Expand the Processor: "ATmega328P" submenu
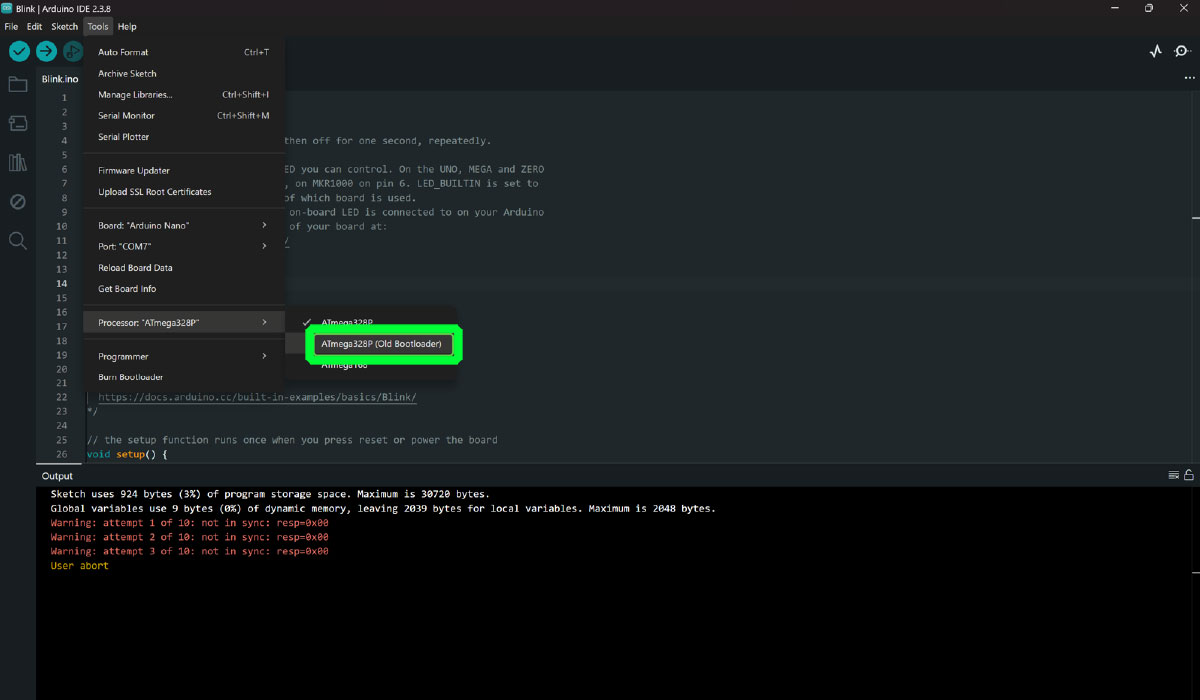Viewport: 1200px width, 700px height. click(x=184, y=322)
